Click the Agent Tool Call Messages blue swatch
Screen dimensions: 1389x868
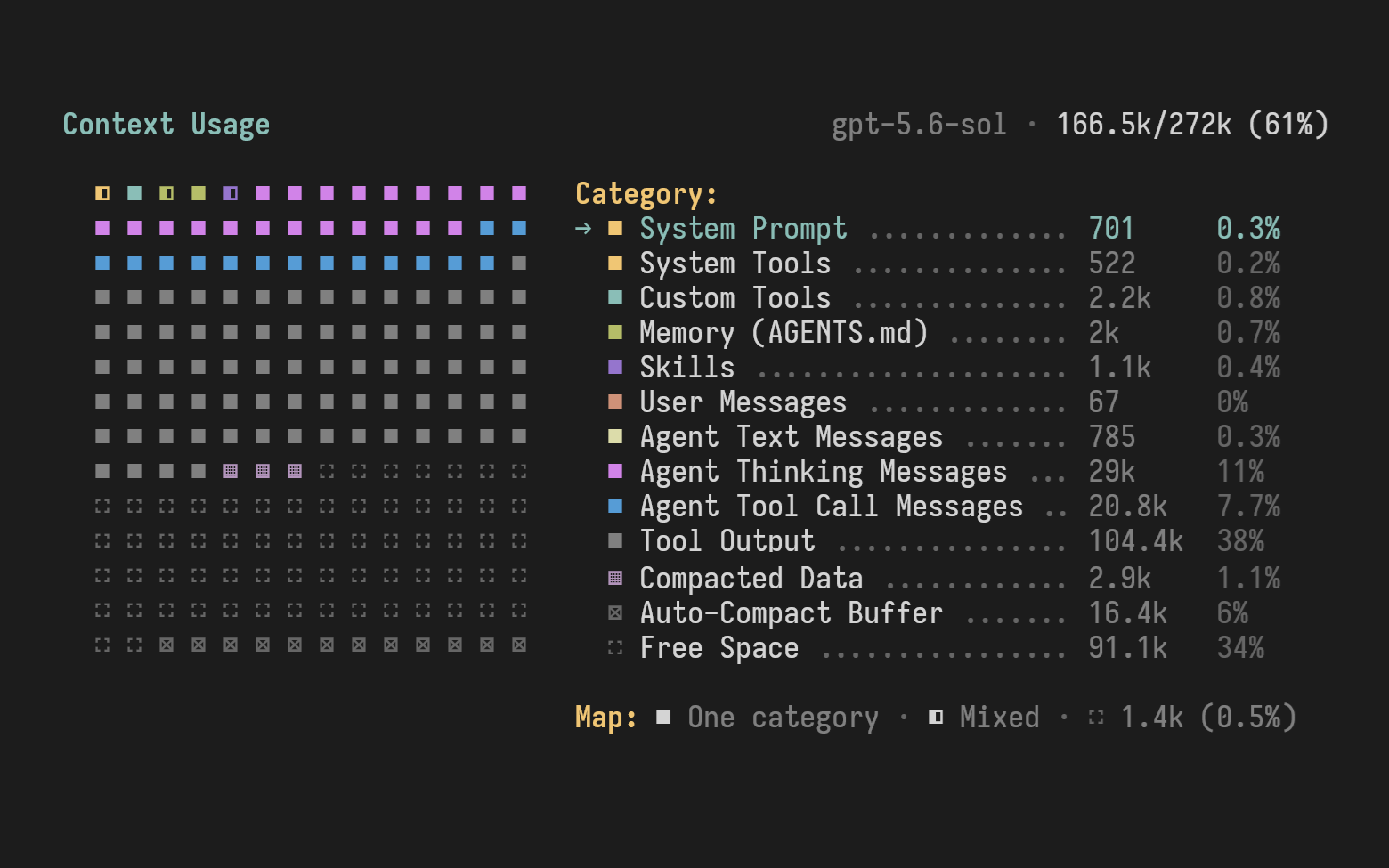pos(615,506)
